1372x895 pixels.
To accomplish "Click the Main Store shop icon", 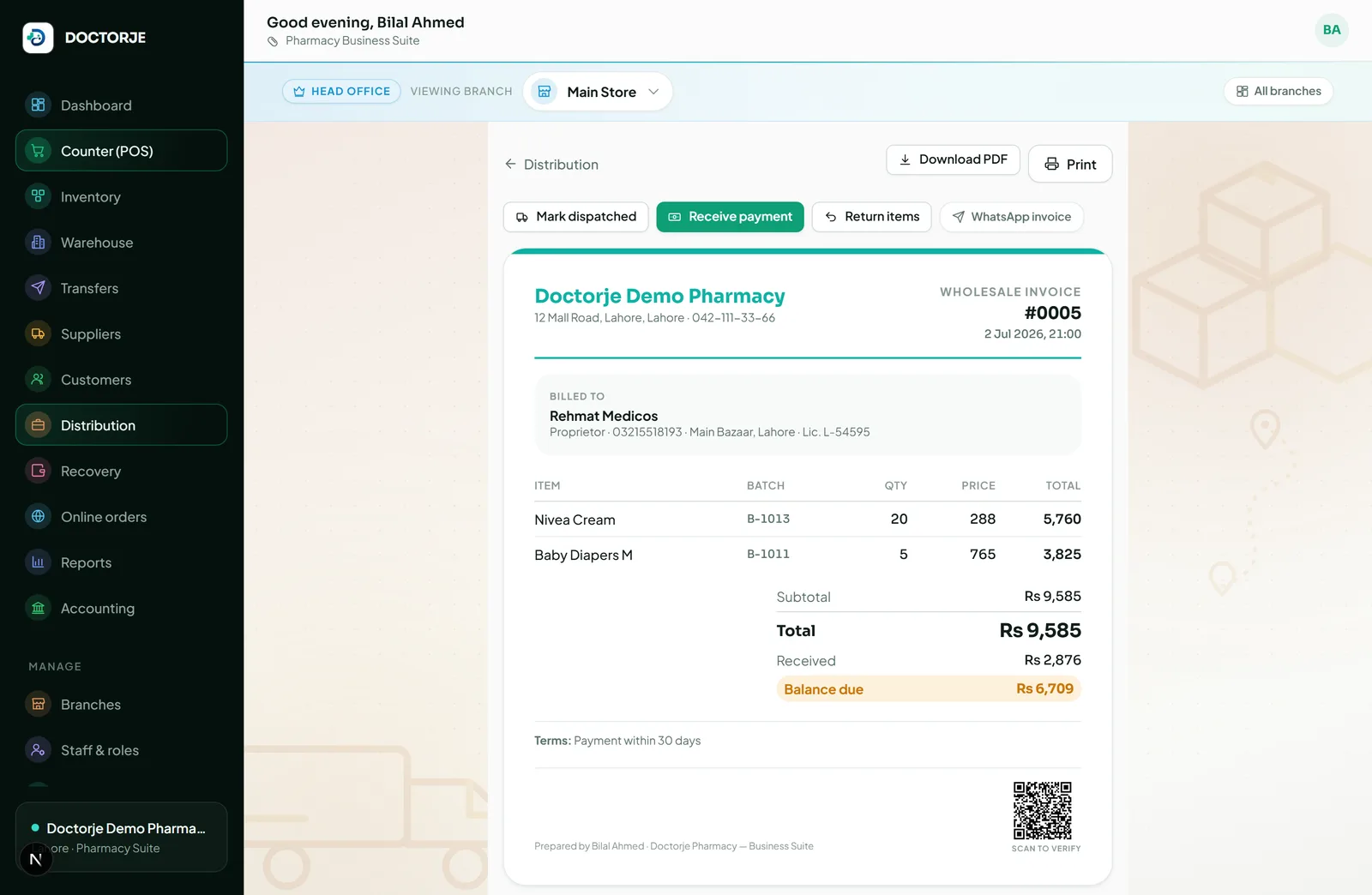I will click(545, 92).
